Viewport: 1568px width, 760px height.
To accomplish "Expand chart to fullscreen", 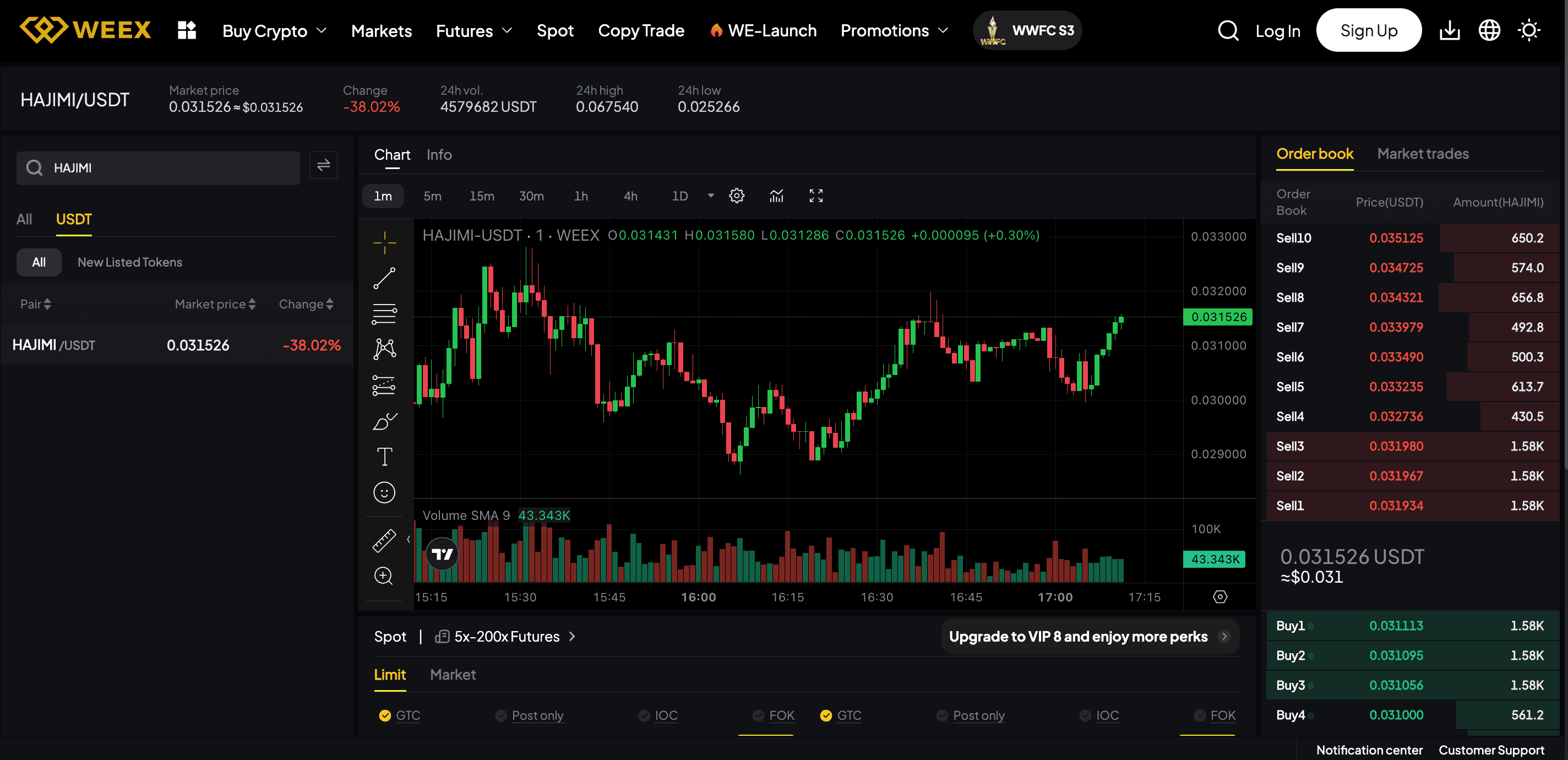I will 815,196.
